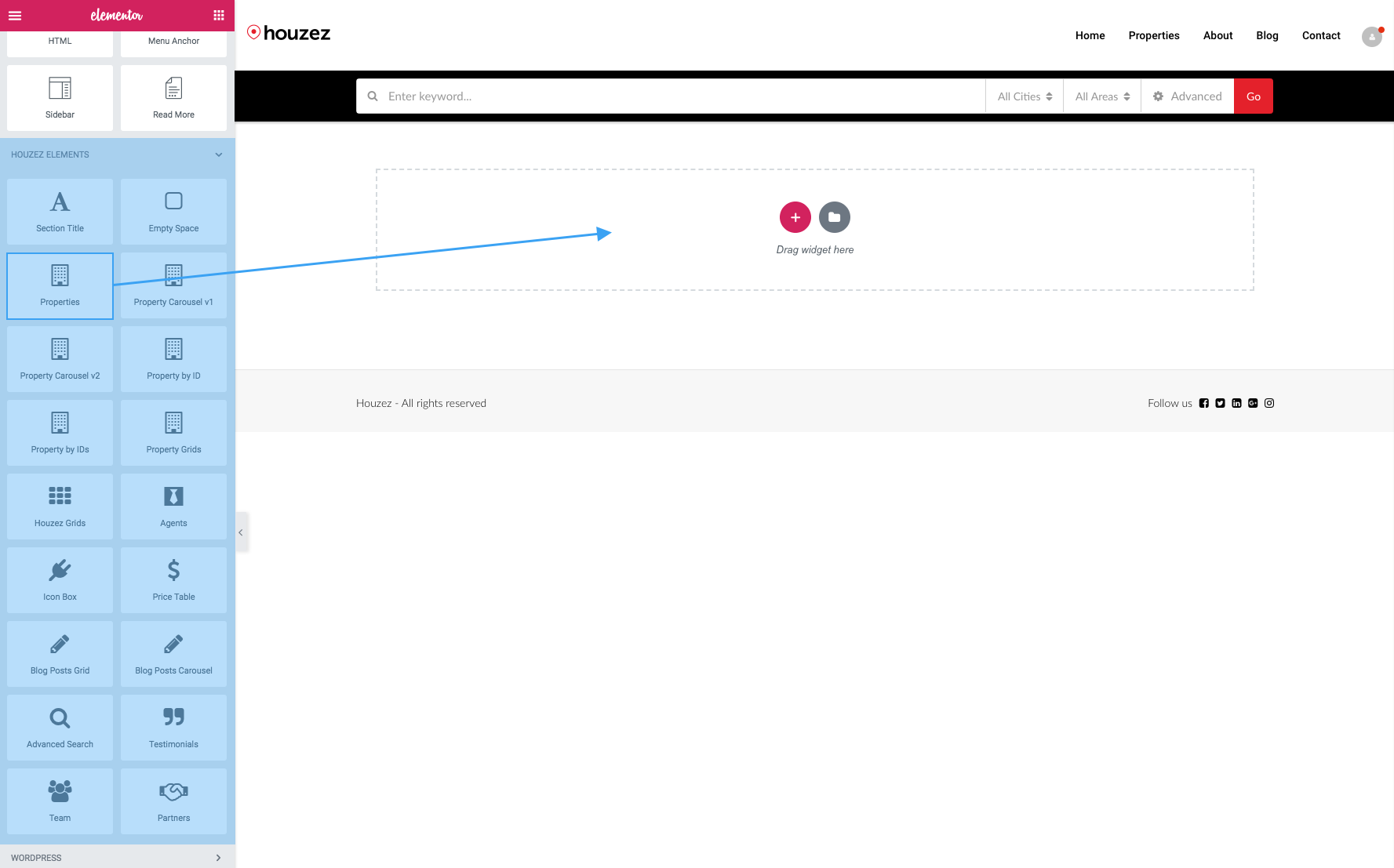Open the LinkedIn footer icon

1236,403
